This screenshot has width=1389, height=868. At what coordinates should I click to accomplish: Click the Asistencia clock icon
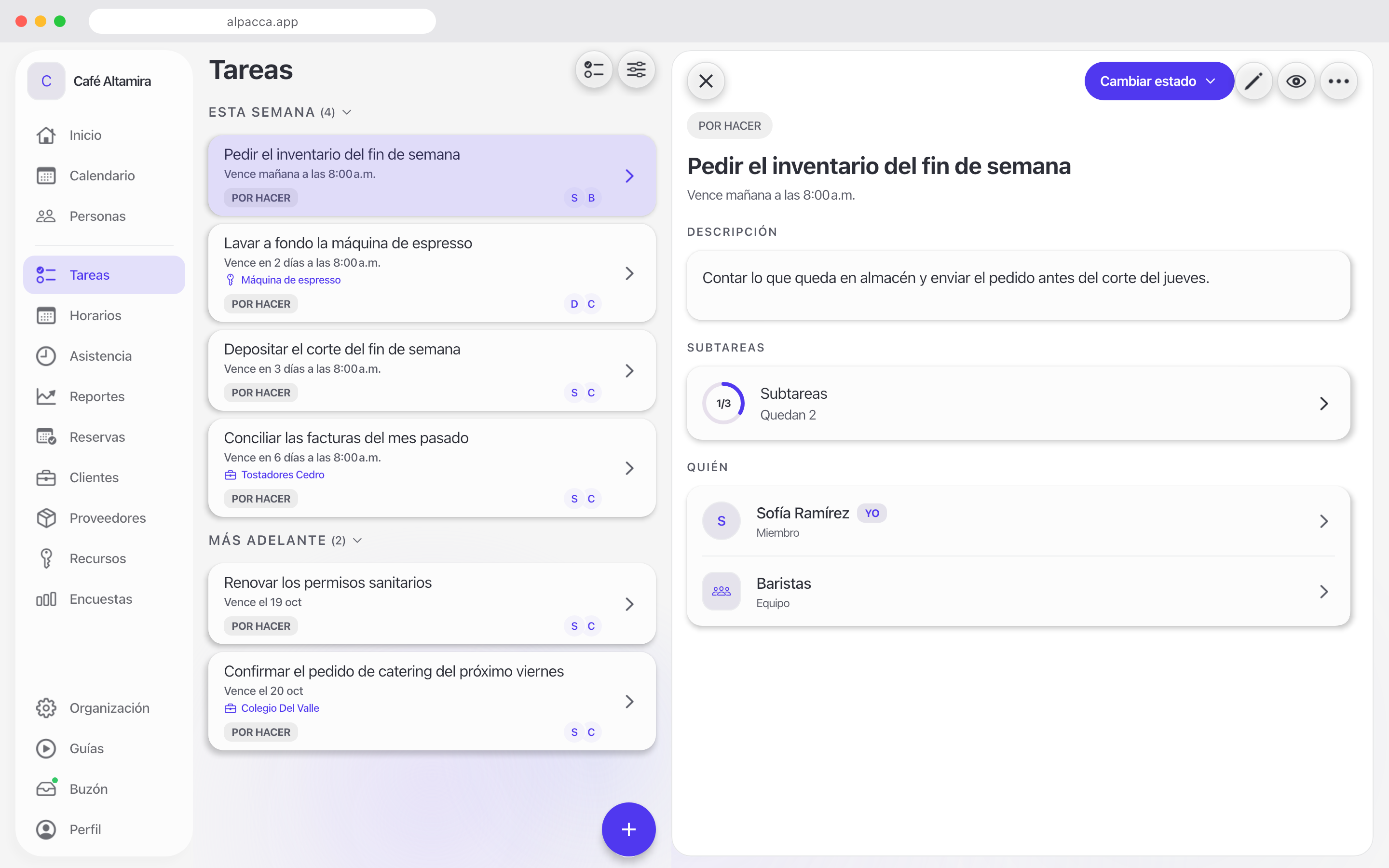click(x=46, y=356)
